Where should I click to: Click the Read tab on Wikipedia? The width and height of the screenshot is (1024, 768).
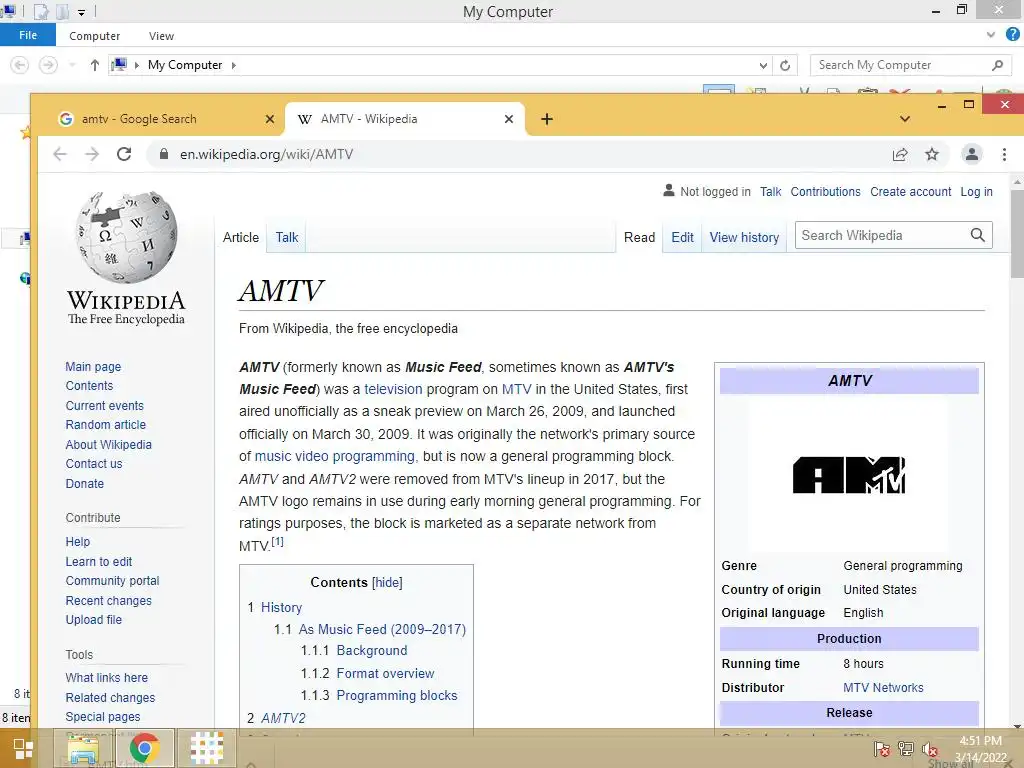(x=639, y=238)
